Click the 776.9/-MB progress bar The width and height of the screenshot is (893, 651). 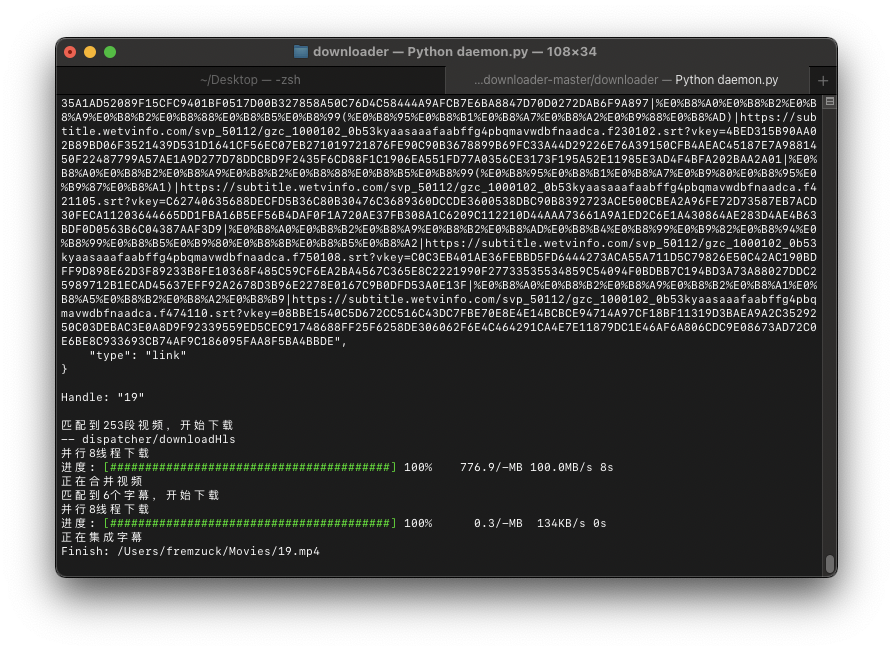(x=249, y=467)
